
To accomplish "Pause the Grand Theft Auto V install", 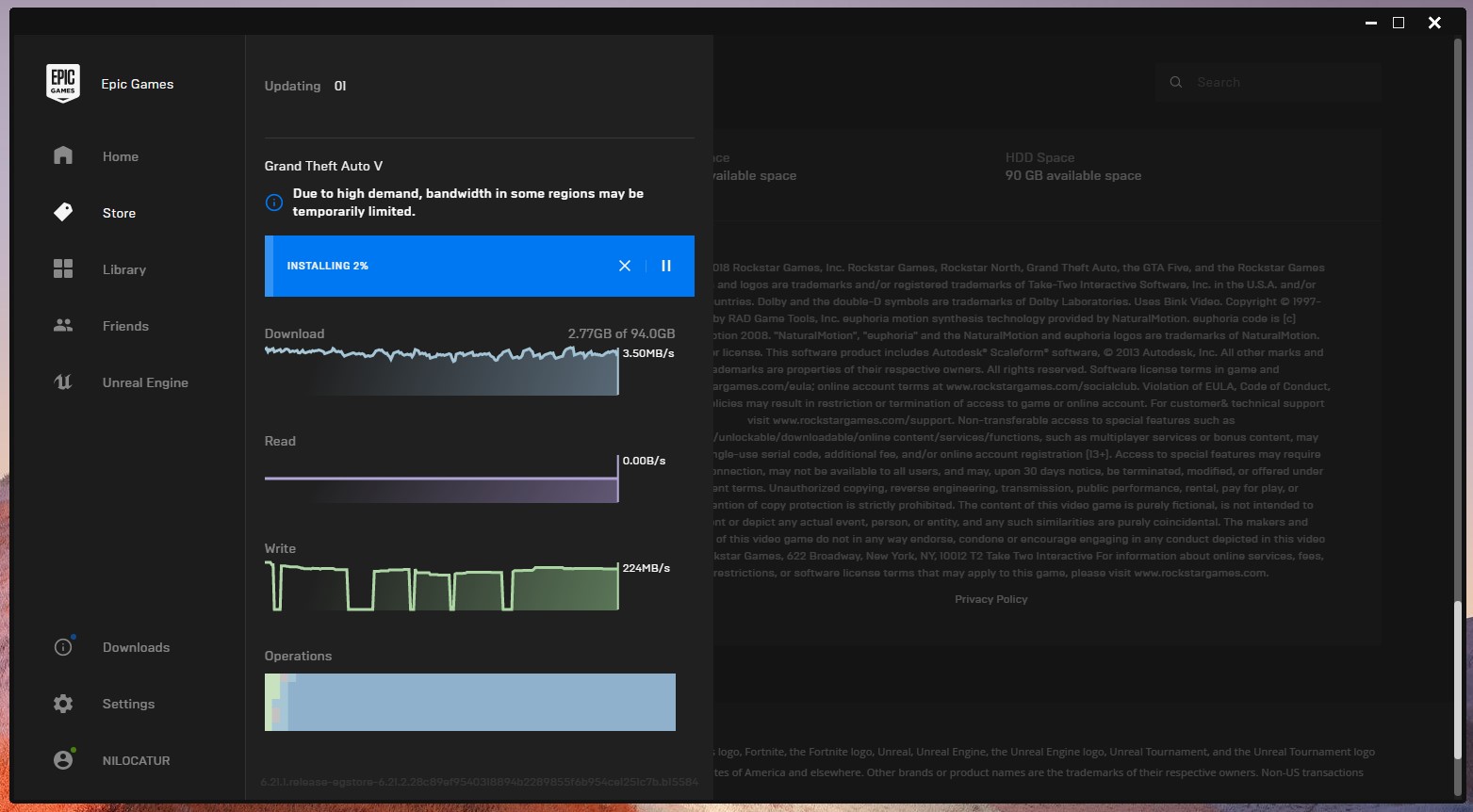I will coord(666,266).
